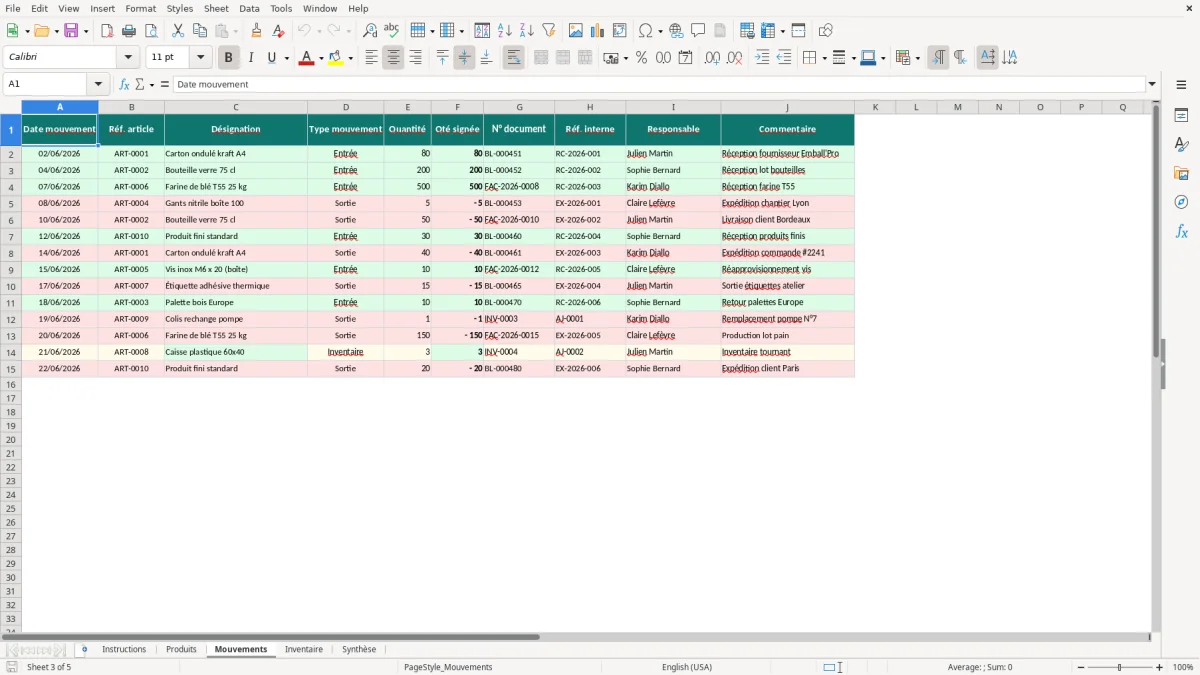Click the formula input line
This screenshot has height=675, width=1200.
659,84
